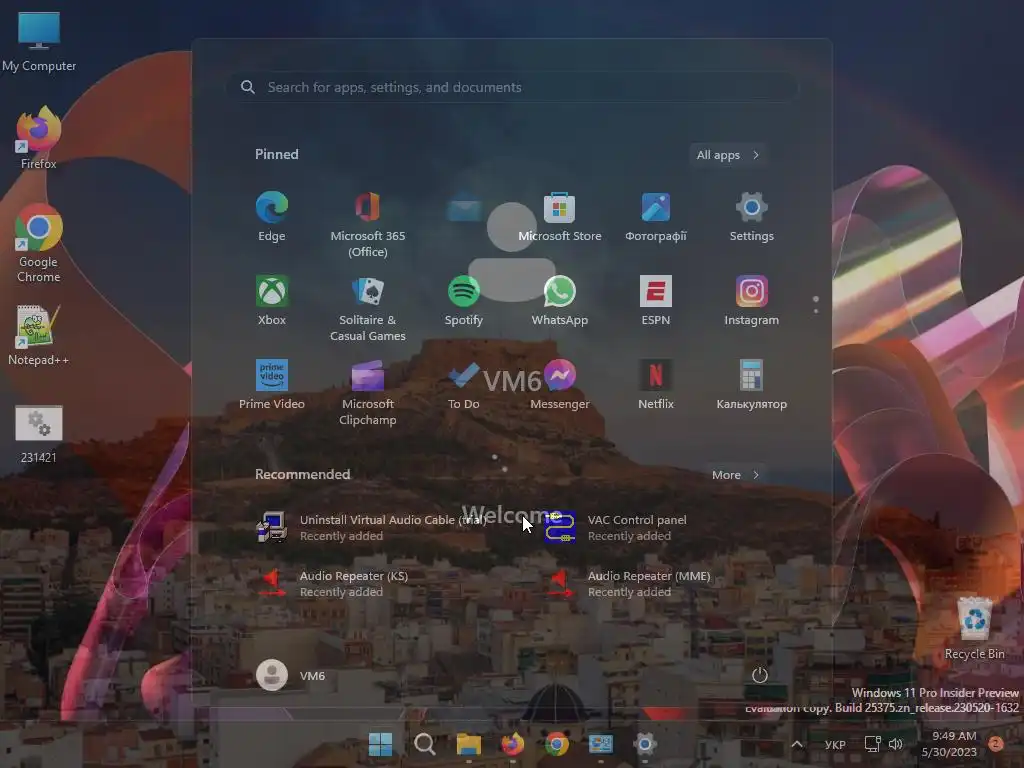The height and width of the screenshot is (768, 1024).
Task: Click the Windows Start button on taskbar
Action: pyautogui.click(x=380, y=744)
